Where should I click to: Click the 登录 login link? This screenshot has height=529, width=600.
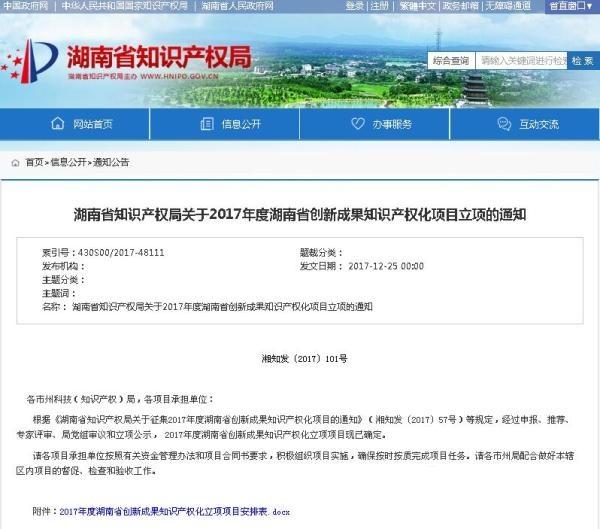click(x=354, y=6)
